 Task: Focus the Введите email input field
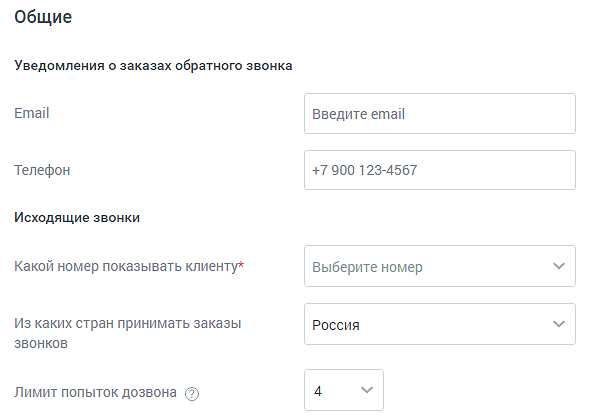[440, 113]
